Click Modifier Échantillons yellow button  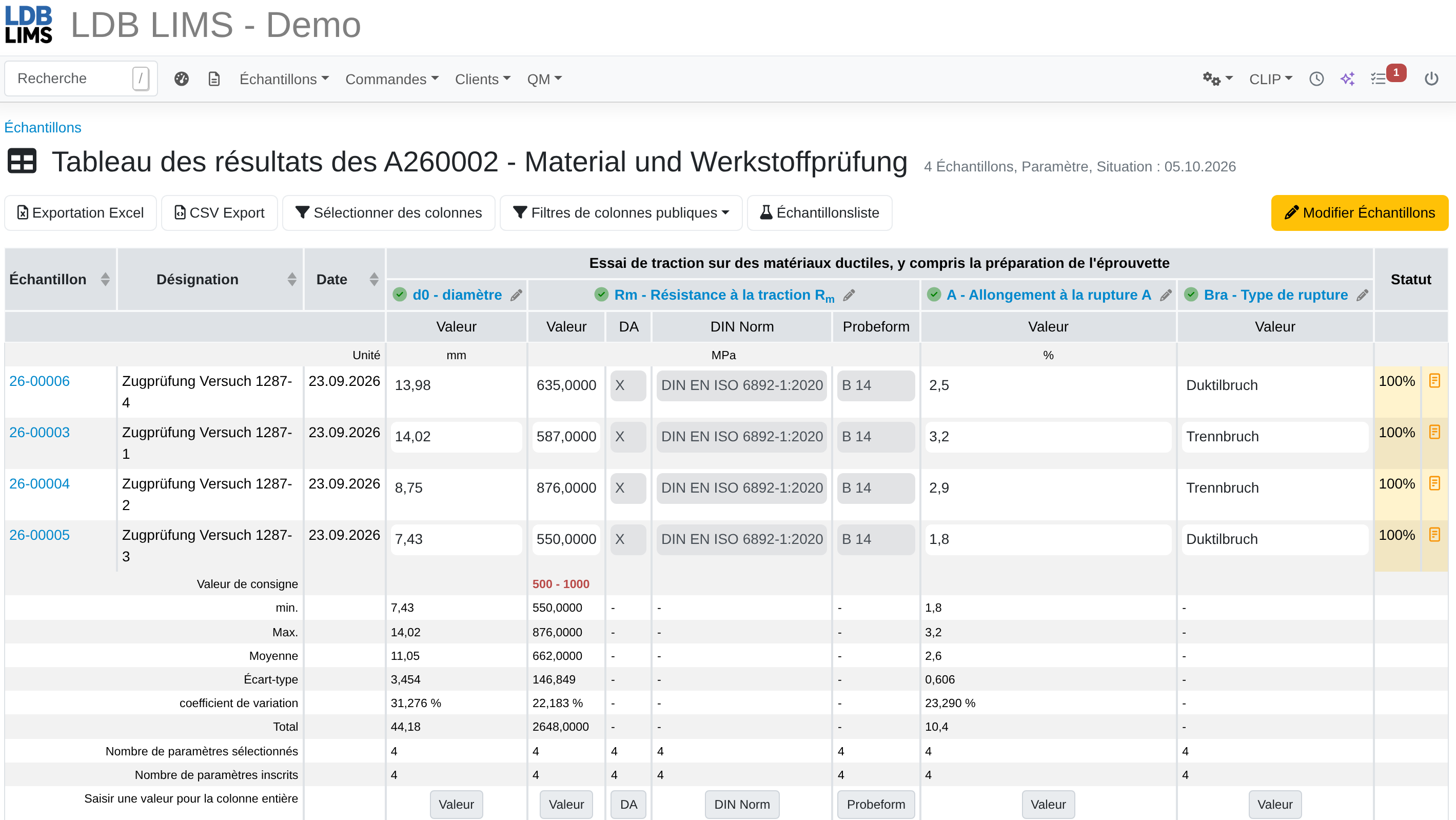tap(1360, 212)
